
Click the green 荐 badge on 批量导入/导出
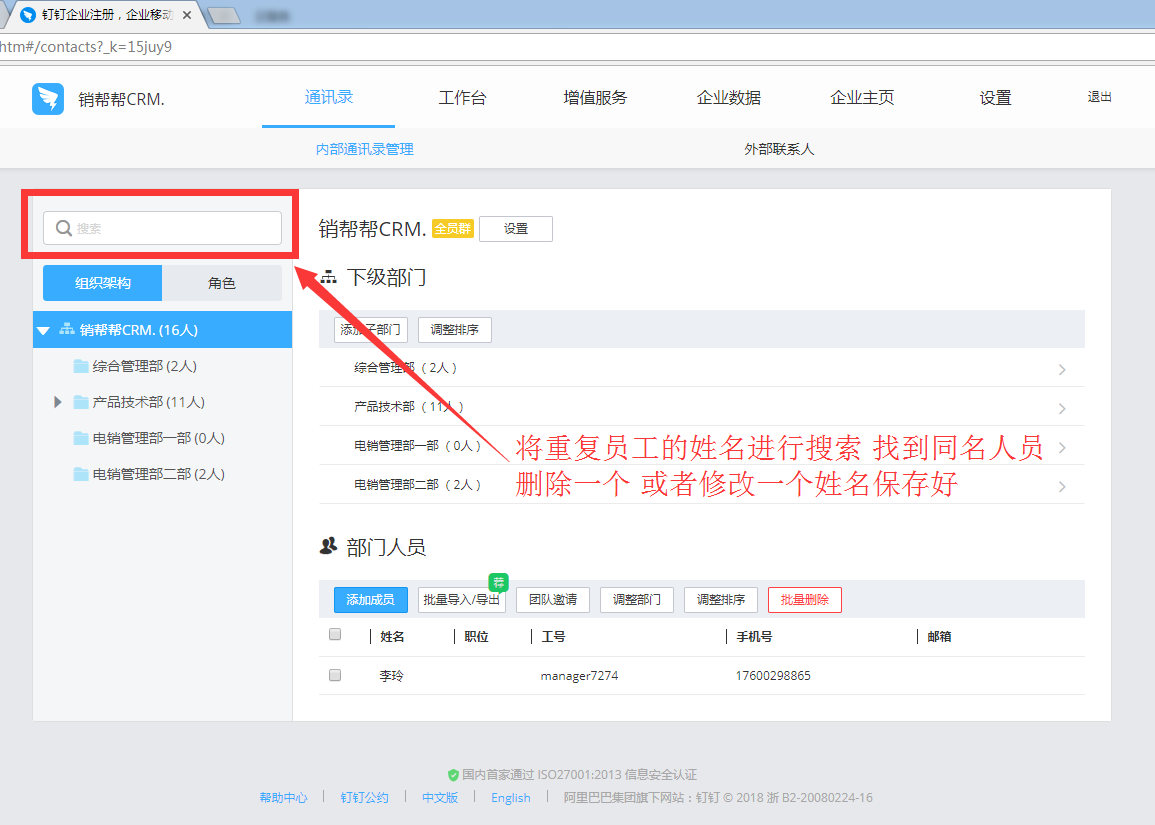tap(499, 583)
